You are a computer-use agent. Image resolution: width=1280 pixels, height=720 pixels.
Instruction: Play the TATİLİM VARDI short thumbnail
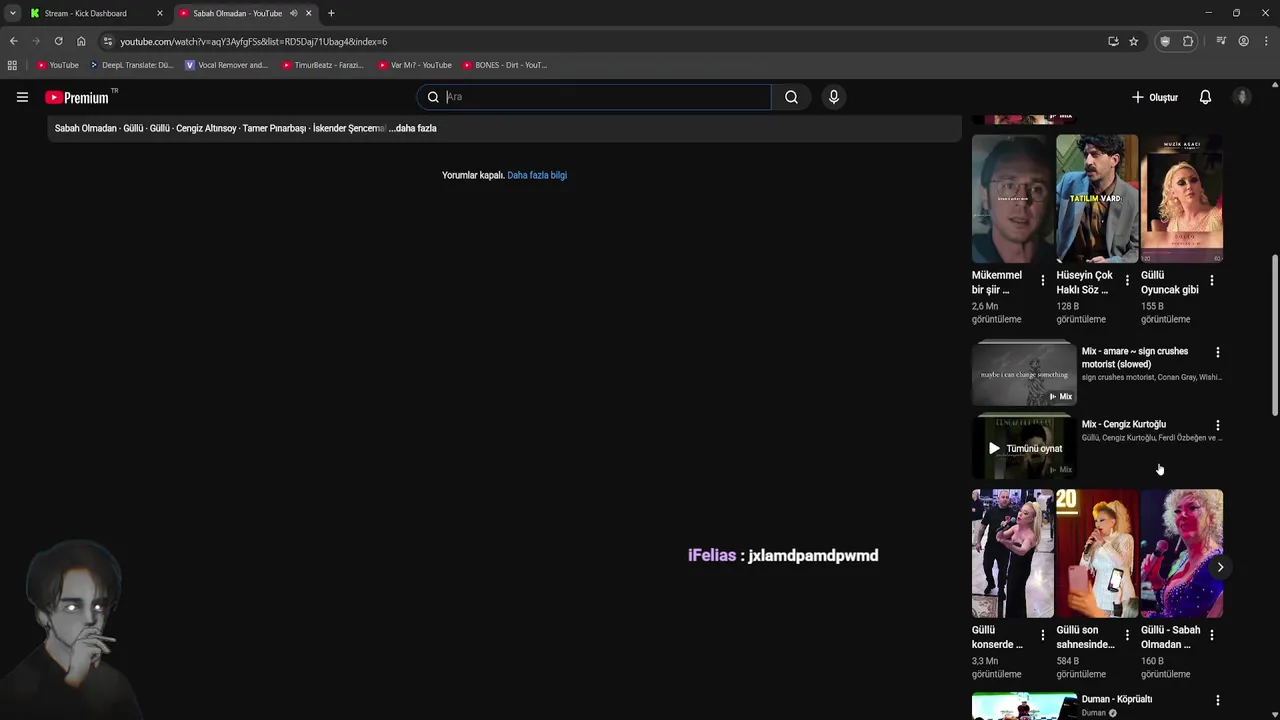click(1097, 199)
